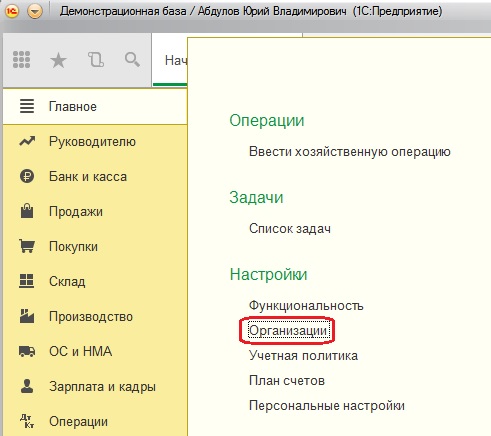Open Ввести хозяйственную операцию link
This screenshot has height=436, width=491.
350,152
